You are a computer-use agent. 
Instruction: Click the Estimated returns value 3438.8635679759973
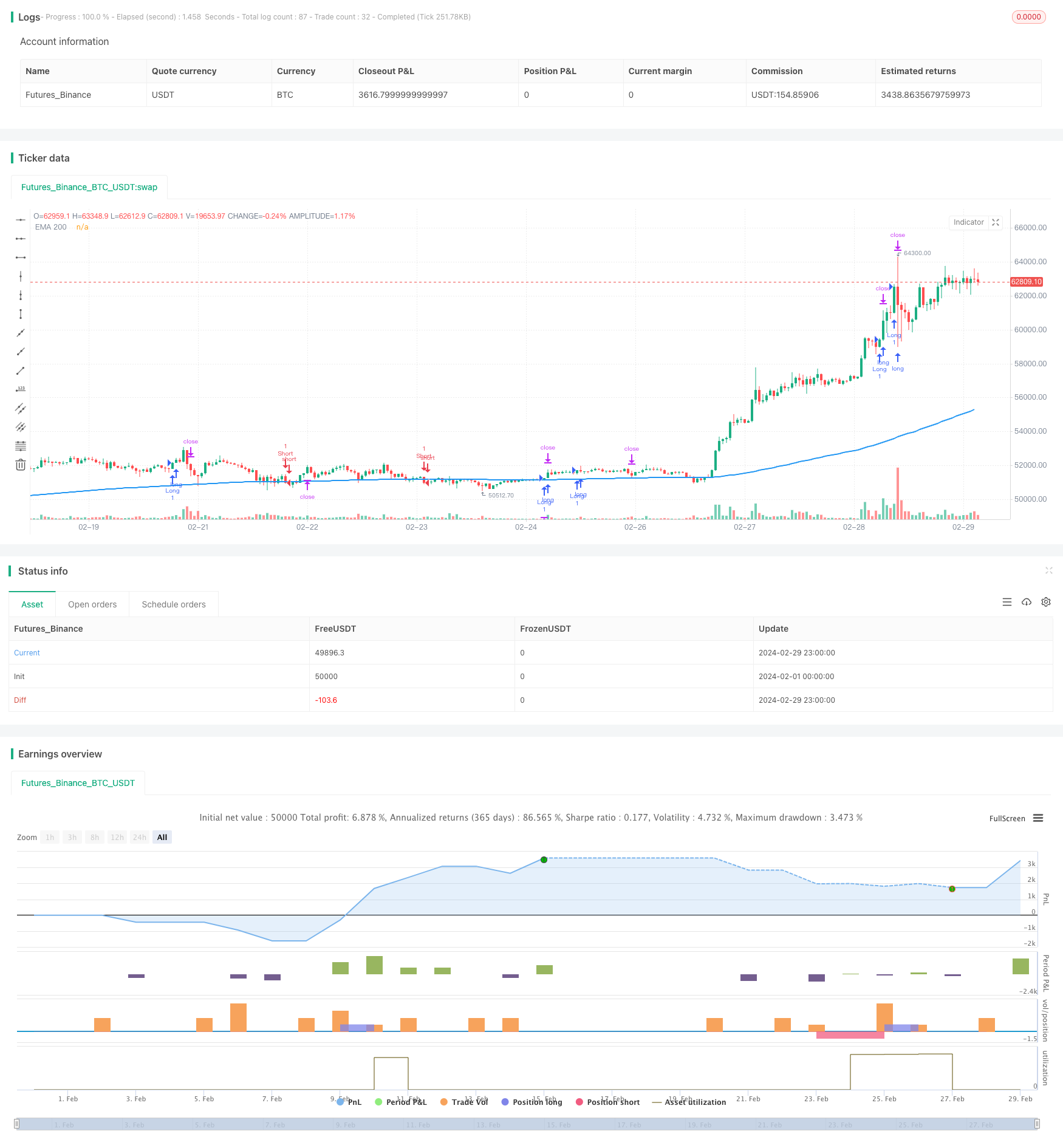click(x=925, y=95)
